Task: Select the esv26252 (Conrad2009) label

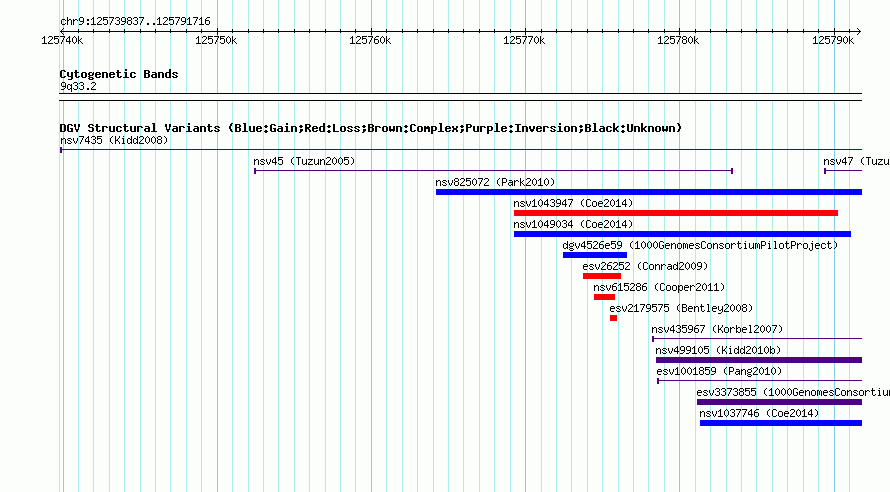Action: [x=645, y=266]
